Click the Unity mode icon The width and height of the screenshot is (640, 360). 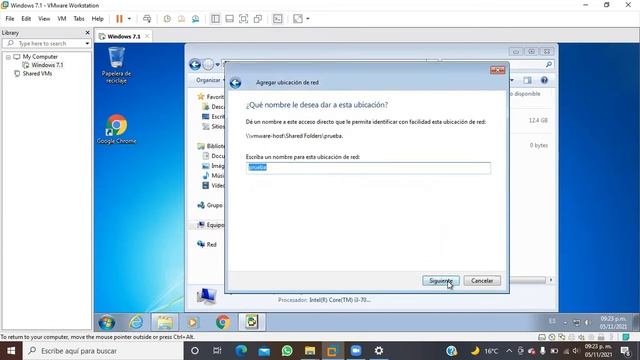coord(258,19)
